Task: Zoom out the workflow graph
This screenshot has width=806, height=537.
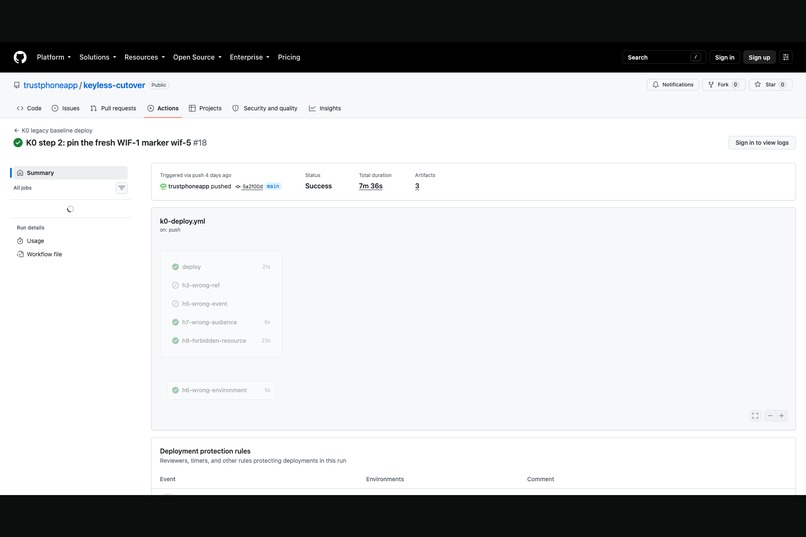Action: pyautogui.click(x=770, y=416)
